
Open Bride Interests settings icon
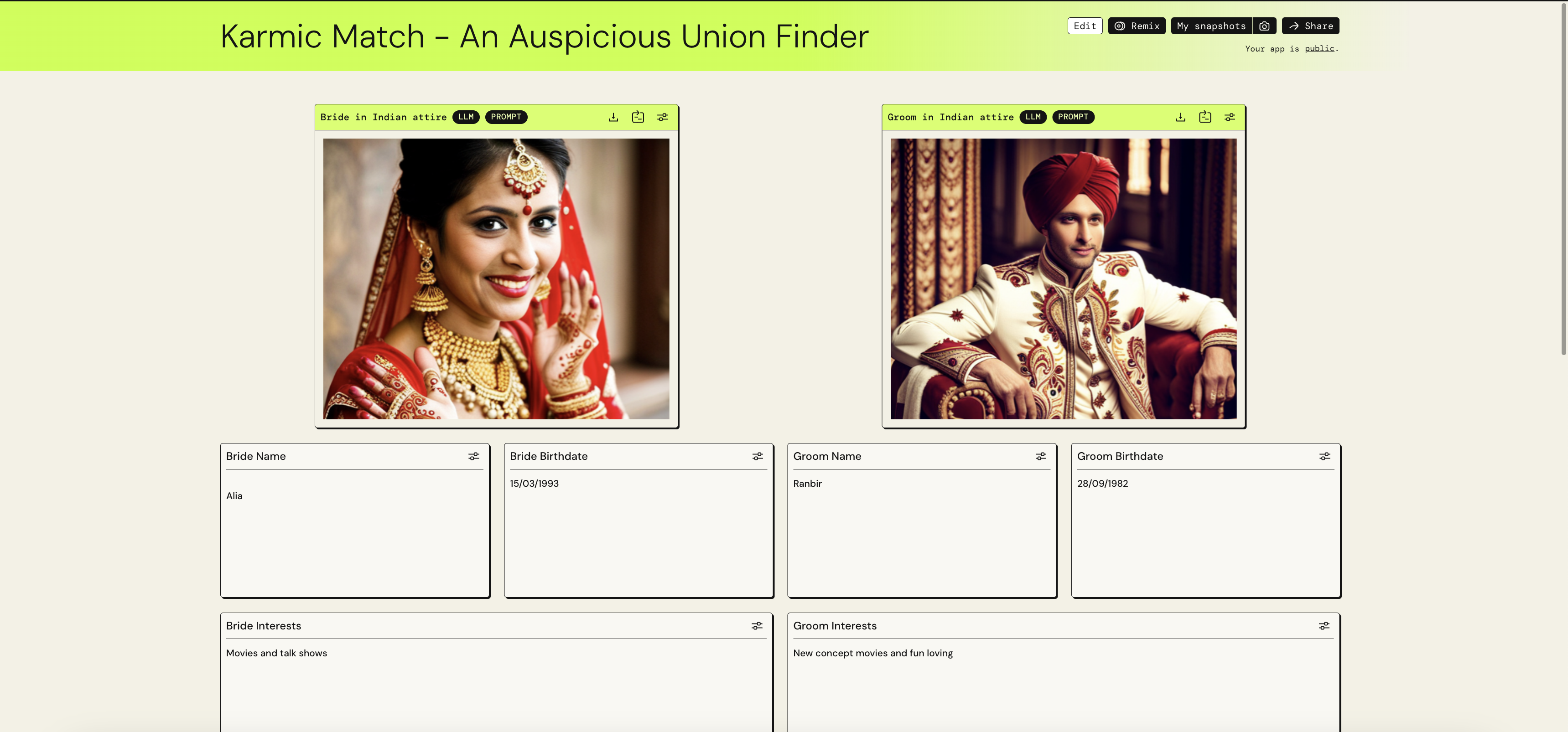tap(756, 625)
